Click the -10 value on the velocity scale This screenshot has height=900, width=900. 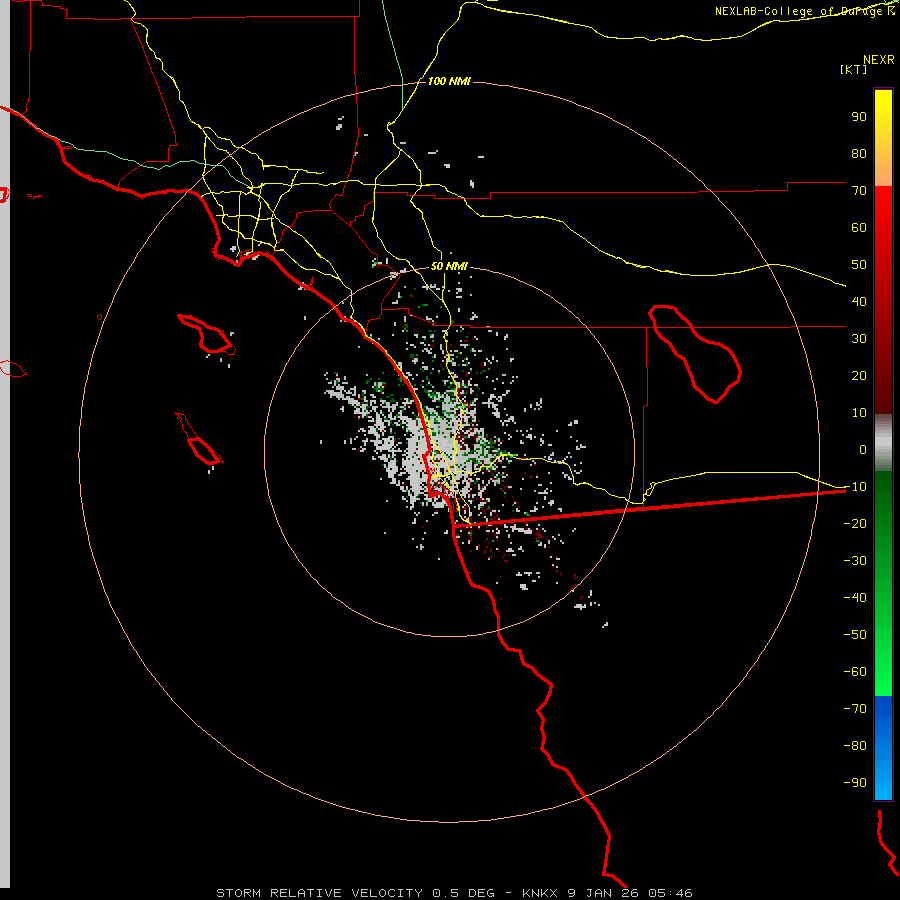tap(855, 487)
